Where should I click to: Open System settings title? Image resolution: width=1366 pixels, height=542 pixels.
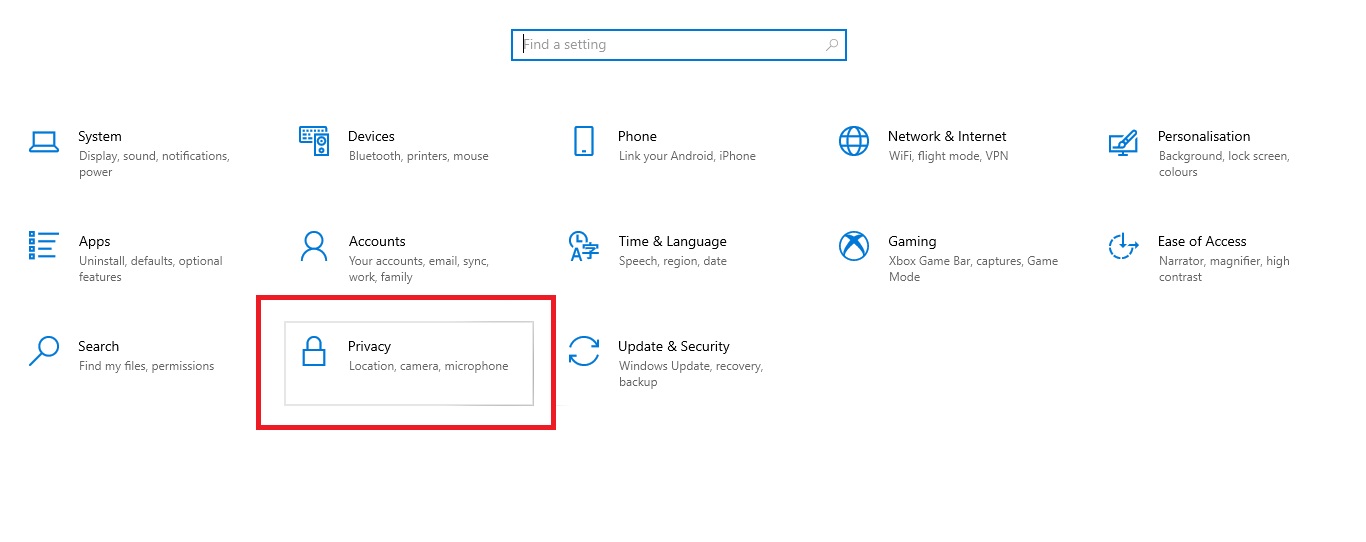pyautogui.click(x=100, y=136)
